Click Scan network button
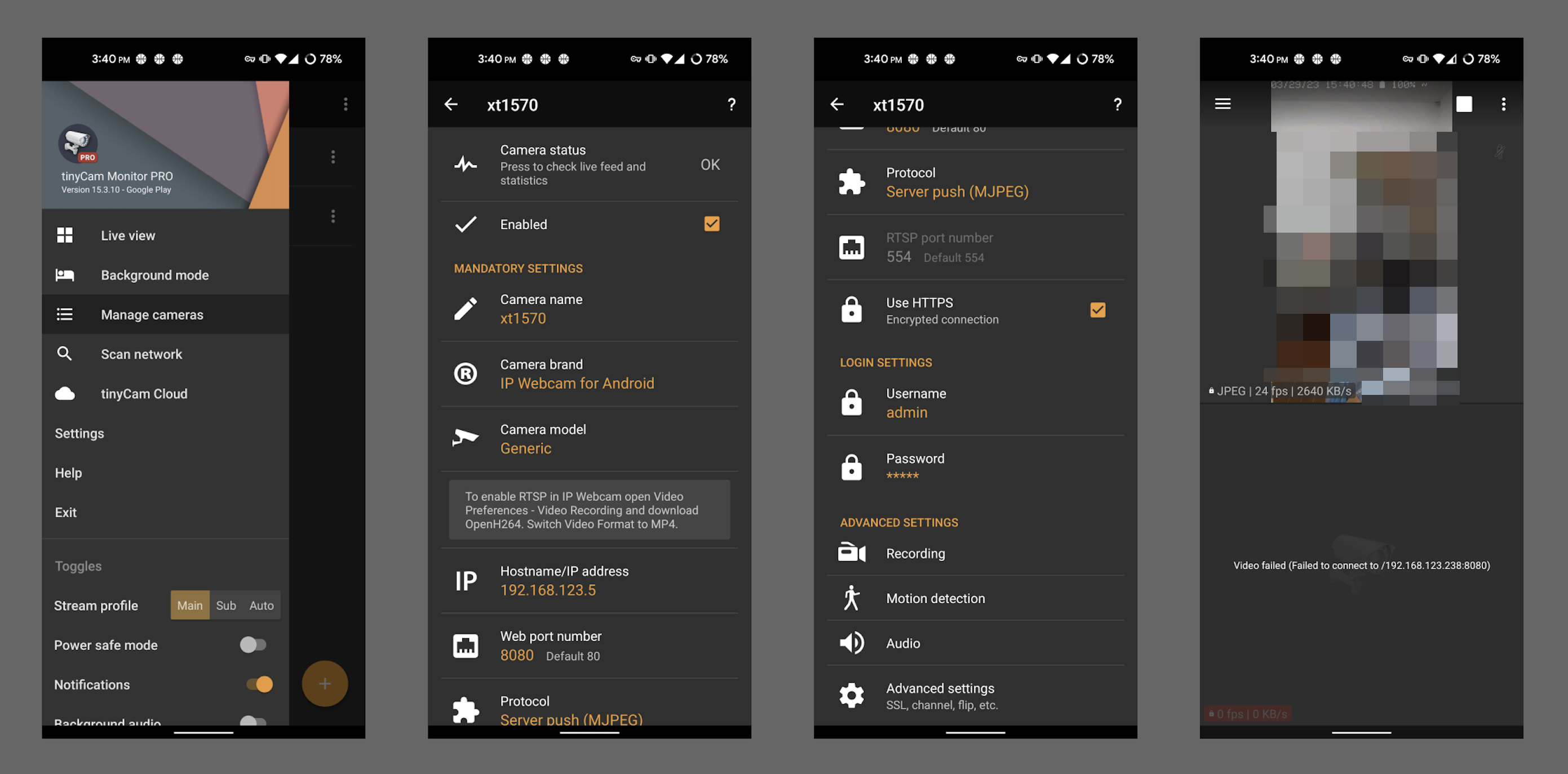This screenshot has width=1568, height=774. 140,353
